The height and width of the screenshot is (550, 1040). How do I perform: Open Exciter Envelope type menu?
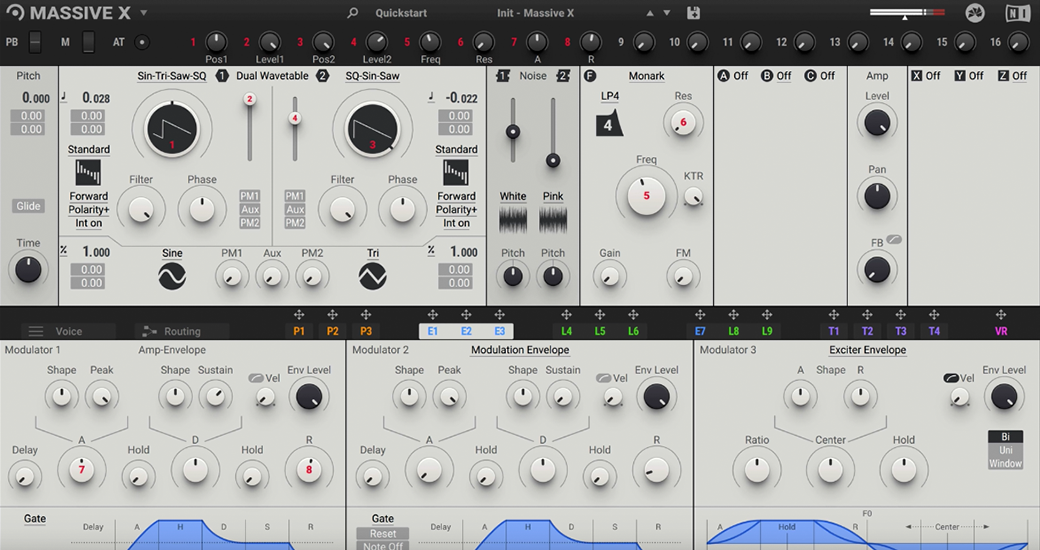pyautogui.click(x=868, y=350)
